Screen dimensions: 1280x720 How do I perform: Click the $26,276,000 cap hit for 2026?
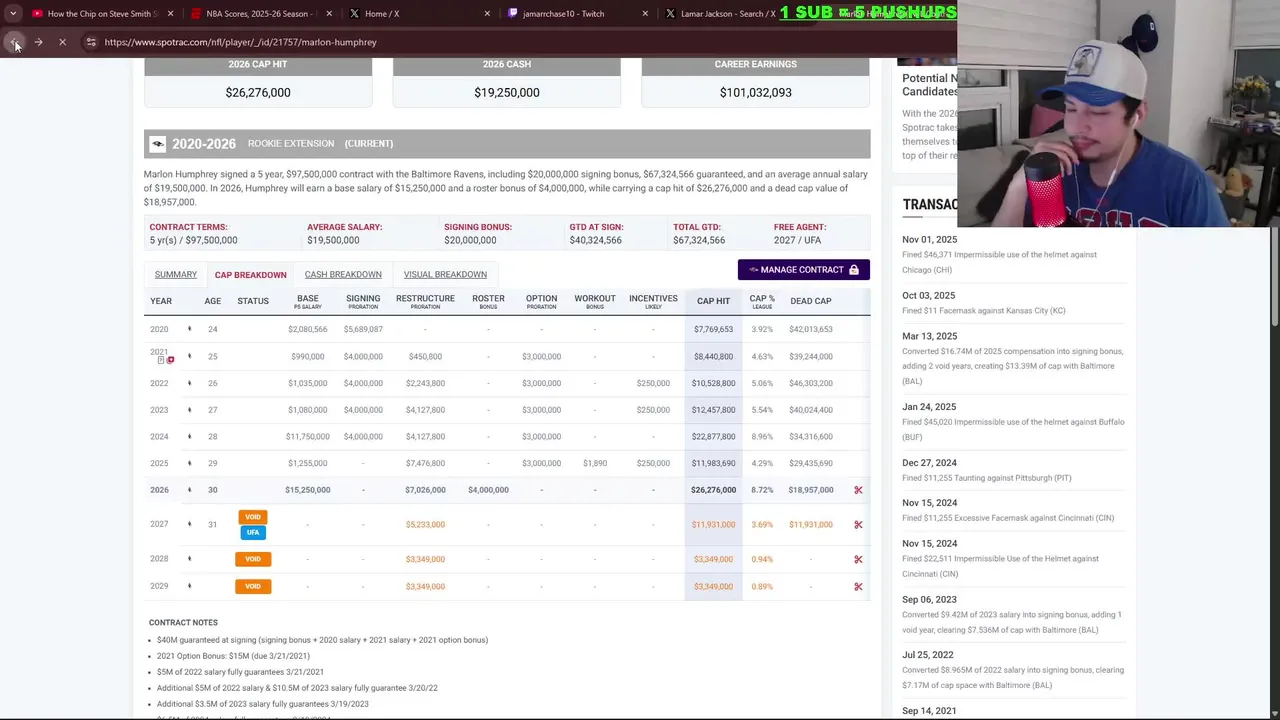click(713, 490)
